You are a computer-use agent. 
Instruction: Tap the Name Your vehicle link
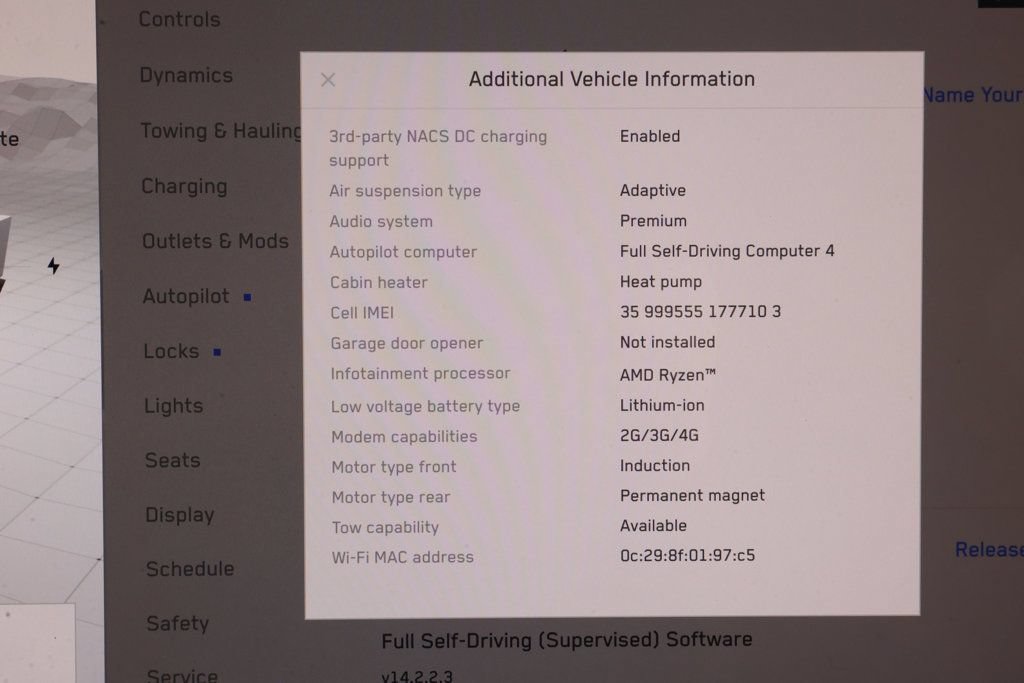point(973,95)
